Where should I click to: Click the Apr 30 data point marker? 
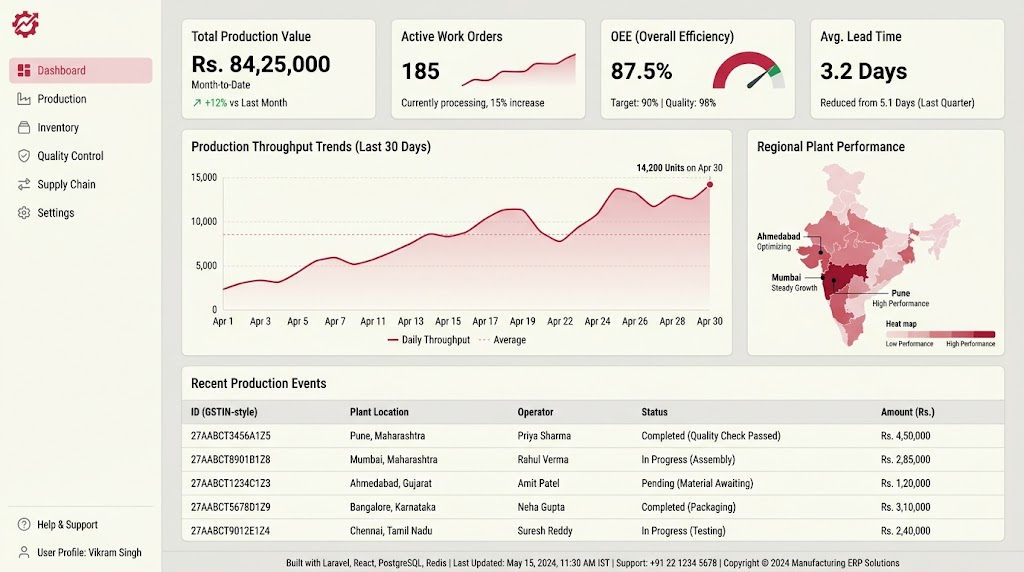710,185
